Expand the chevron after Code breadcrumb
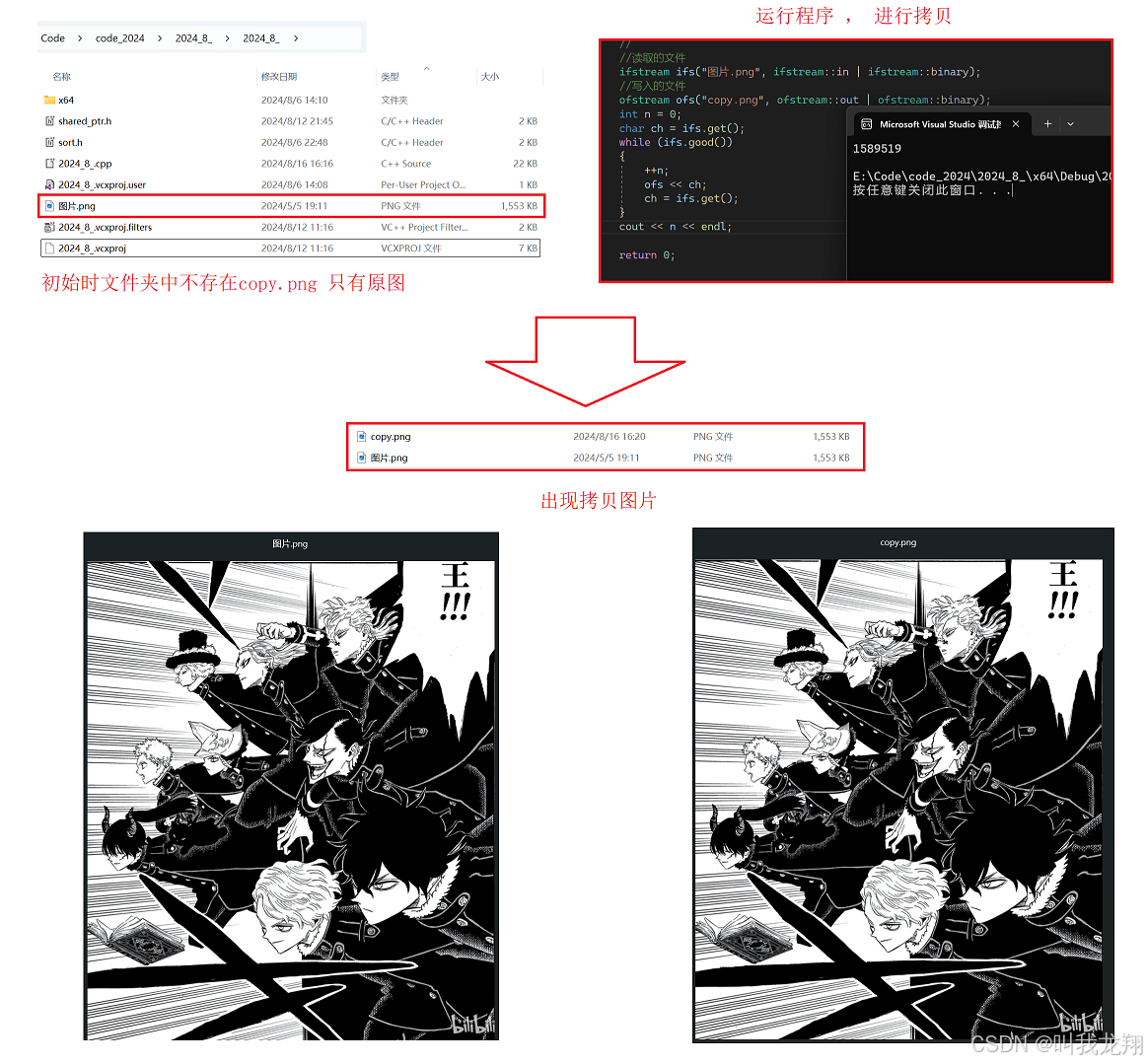 [80, 38]
